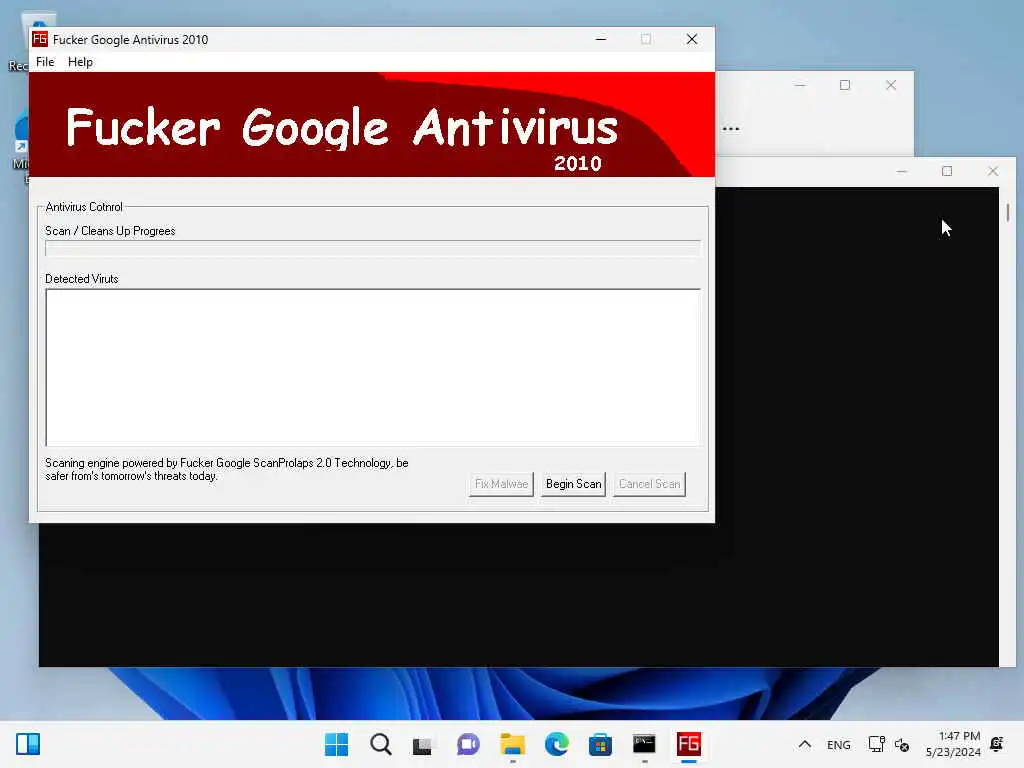The width and height of the screenshot is (1024, 768).
Task: Minimize the upper background window
Action: point(800,85)
